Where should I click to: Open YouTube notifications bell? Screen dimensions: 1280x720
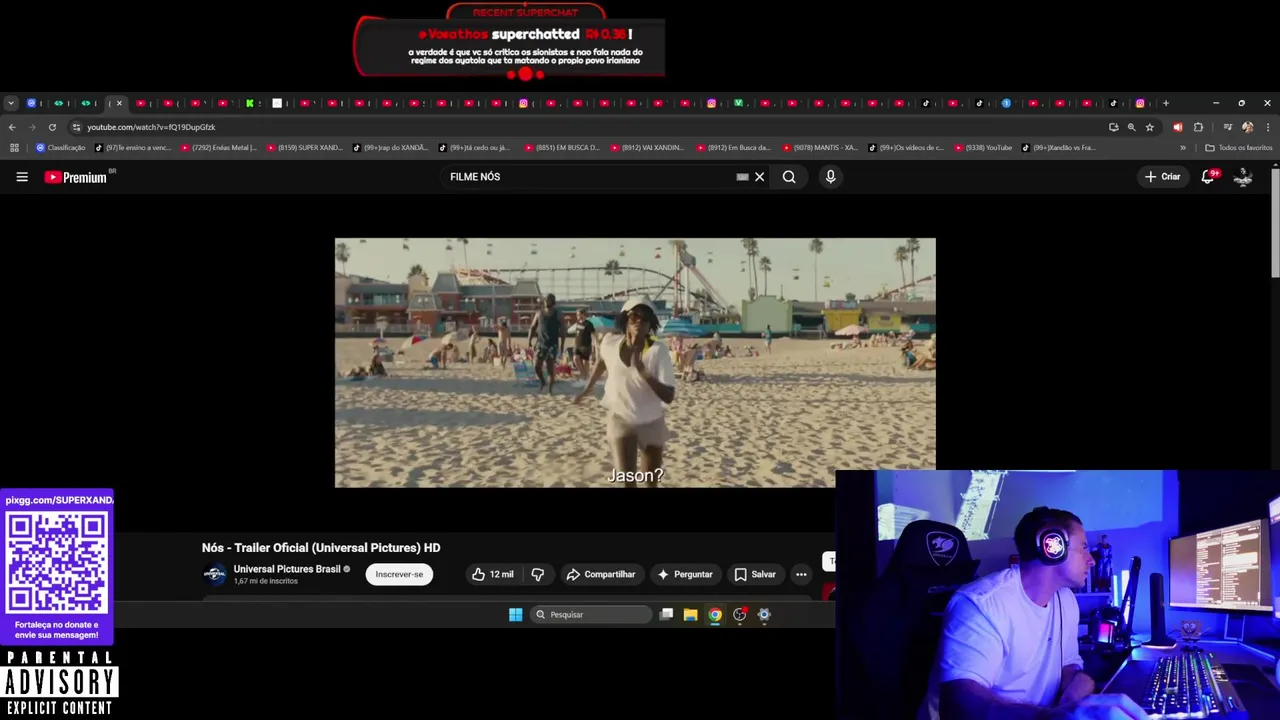point(1208,177)
